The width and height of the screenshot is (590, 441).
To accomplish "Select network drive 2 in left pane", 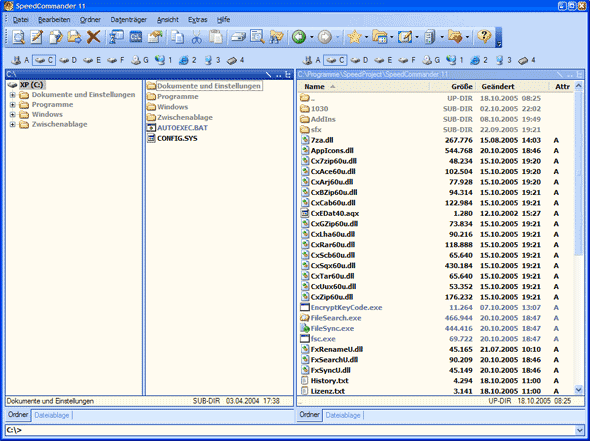I will pos(188,60).
